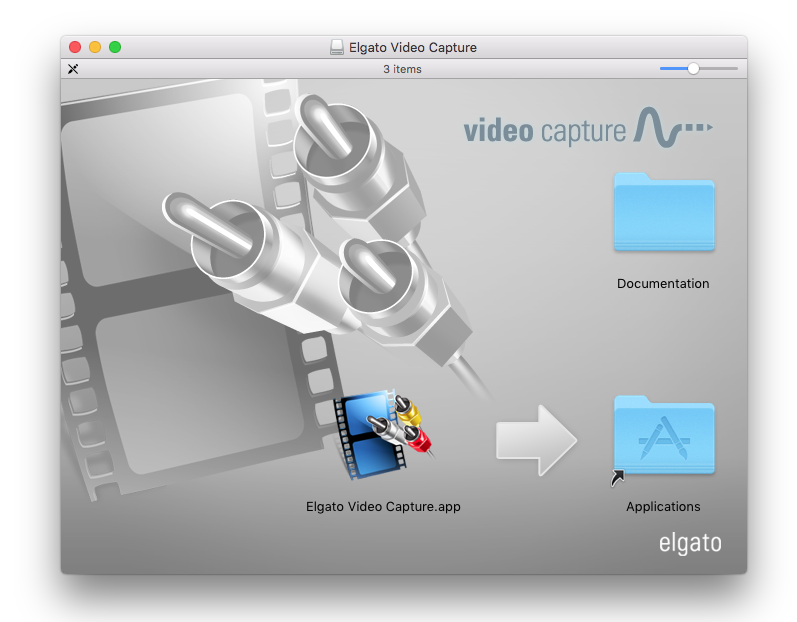Click the "Documentation" folder label
The height and width of the screenshot is (622, 797).
tap(663, 284)
